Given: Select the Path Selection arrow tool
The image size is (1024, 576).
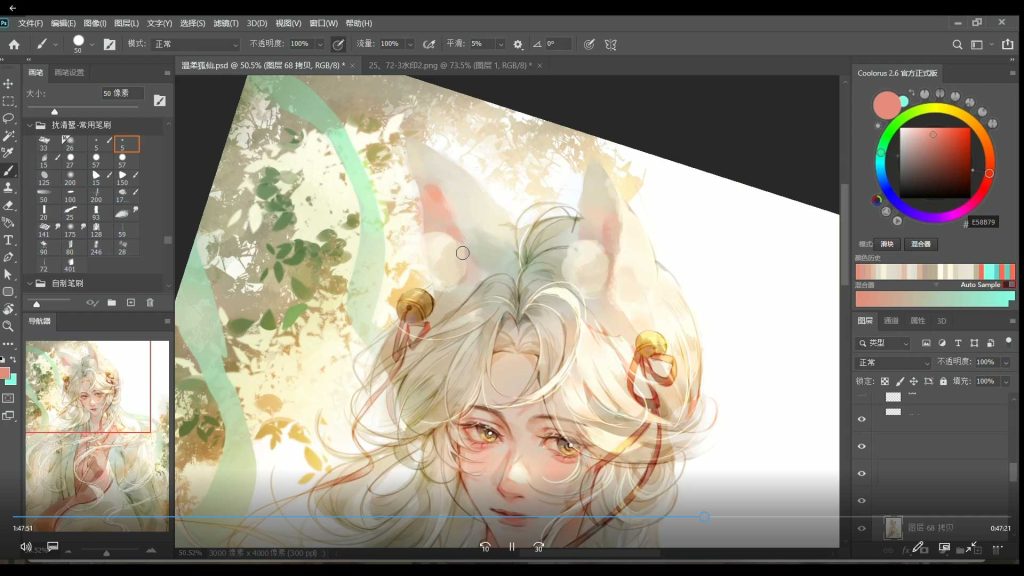Looking at the screenshot, I should tap(8, 274).
